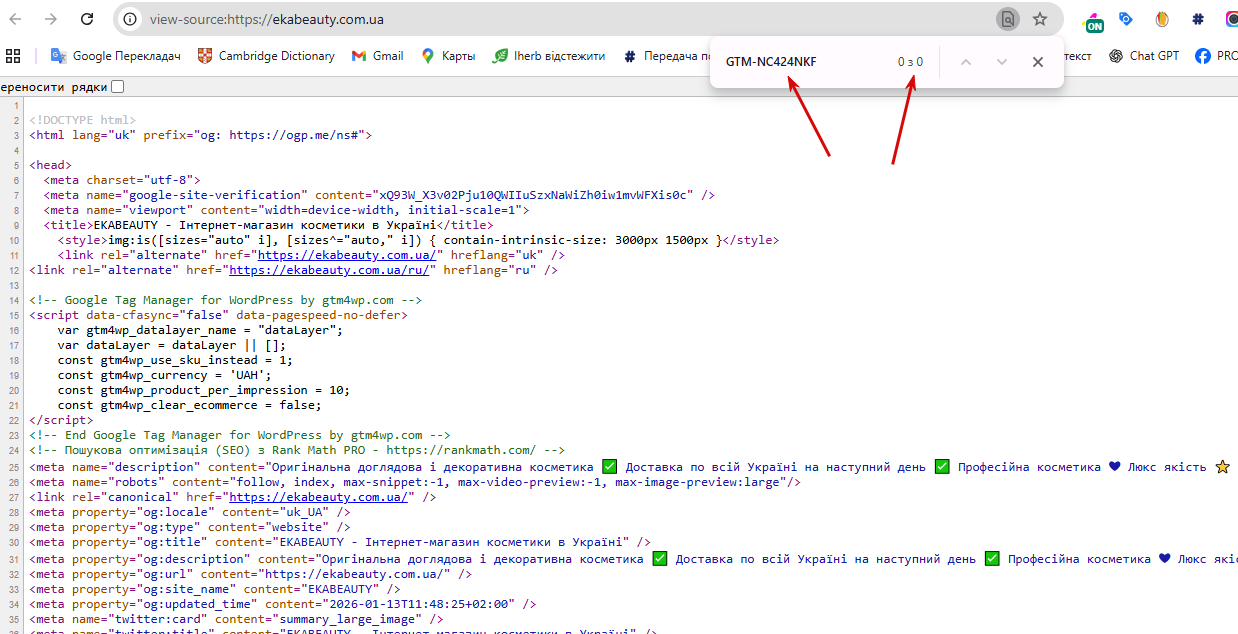The width and height of the screenshot is (1238, 634).
Task: Click the address bar URL
Action: click(x=266, y=19)
